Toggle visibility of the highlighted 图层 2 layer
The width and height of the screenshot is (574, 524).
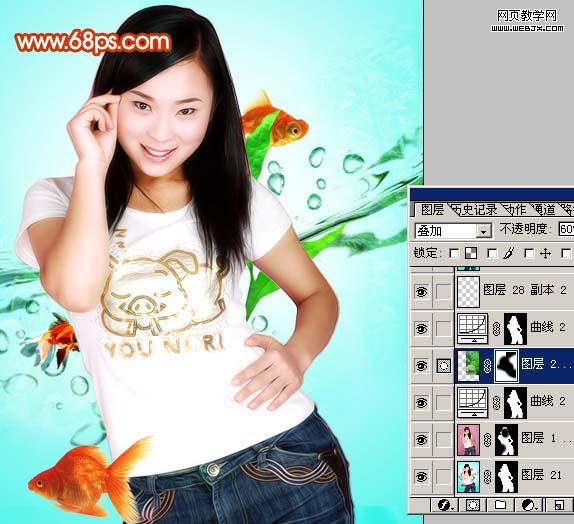pos(421,366)
